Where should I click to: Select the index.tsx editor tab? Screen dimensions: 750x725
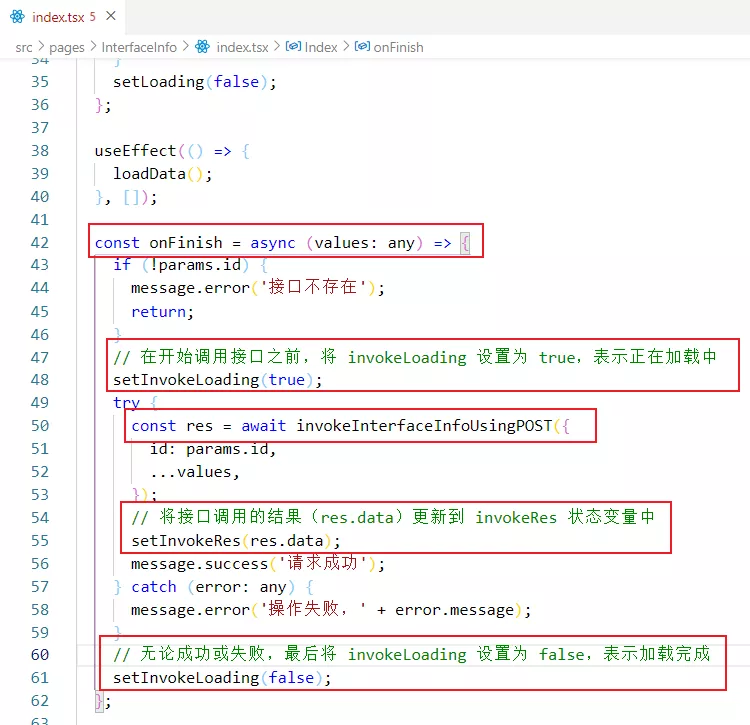coord(63,17)
